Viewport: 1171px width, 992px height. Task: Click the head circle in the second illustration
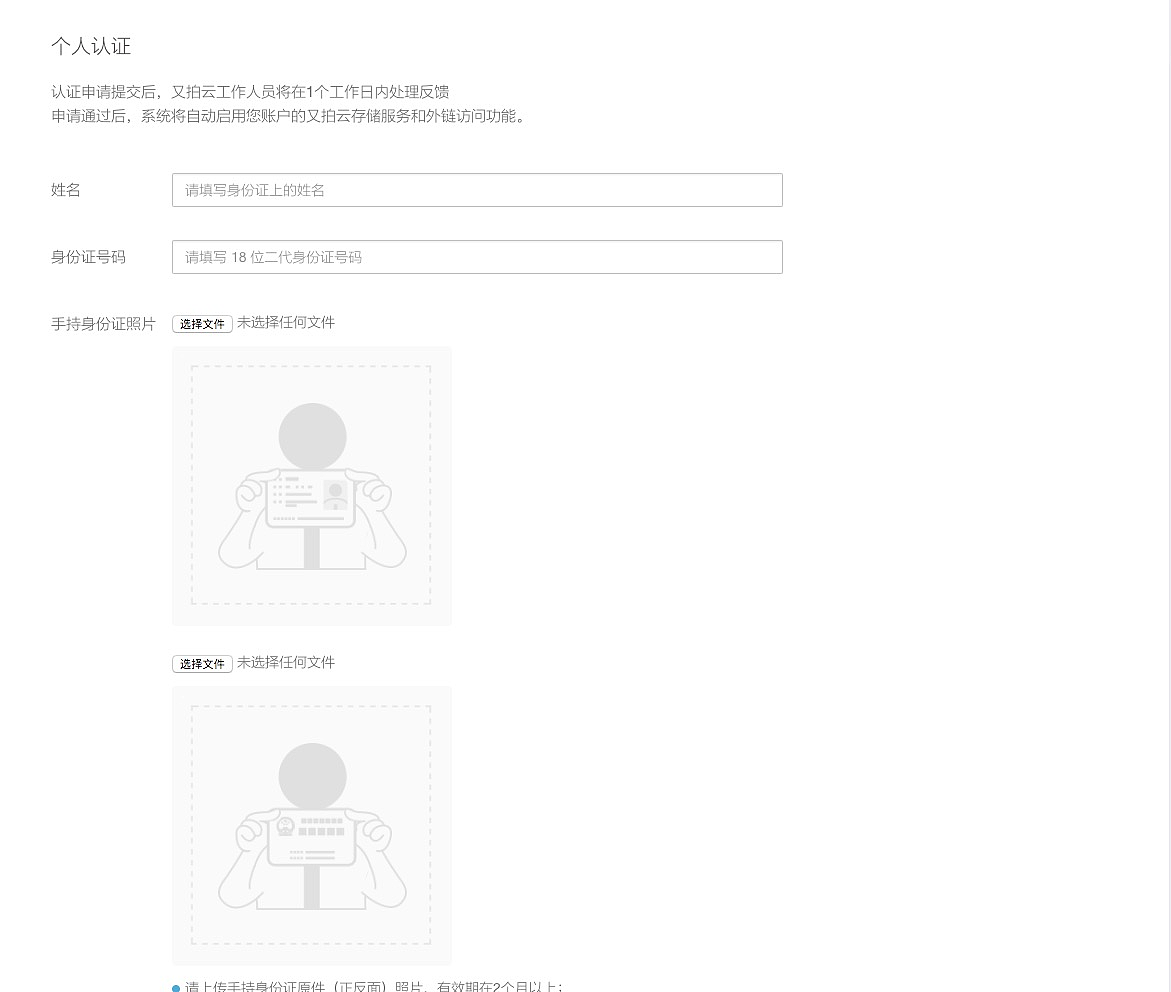[312, 777]
